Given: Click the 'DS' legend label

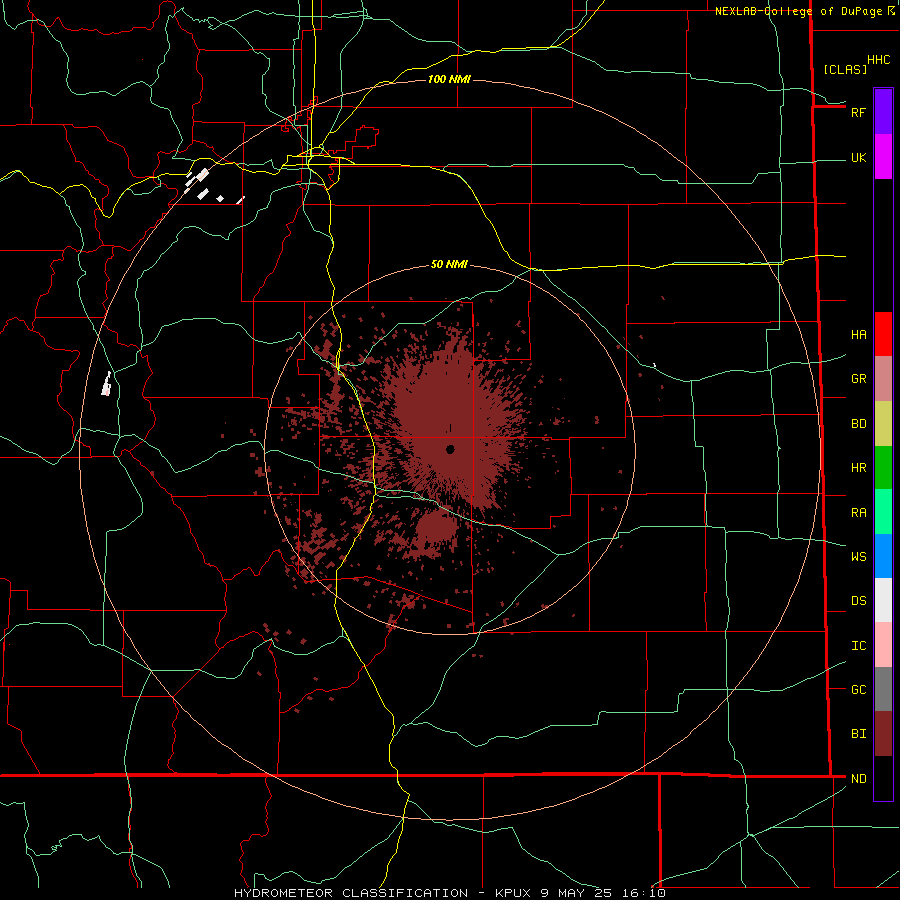Looking at the screenshot, I should (x=858, y=600).
